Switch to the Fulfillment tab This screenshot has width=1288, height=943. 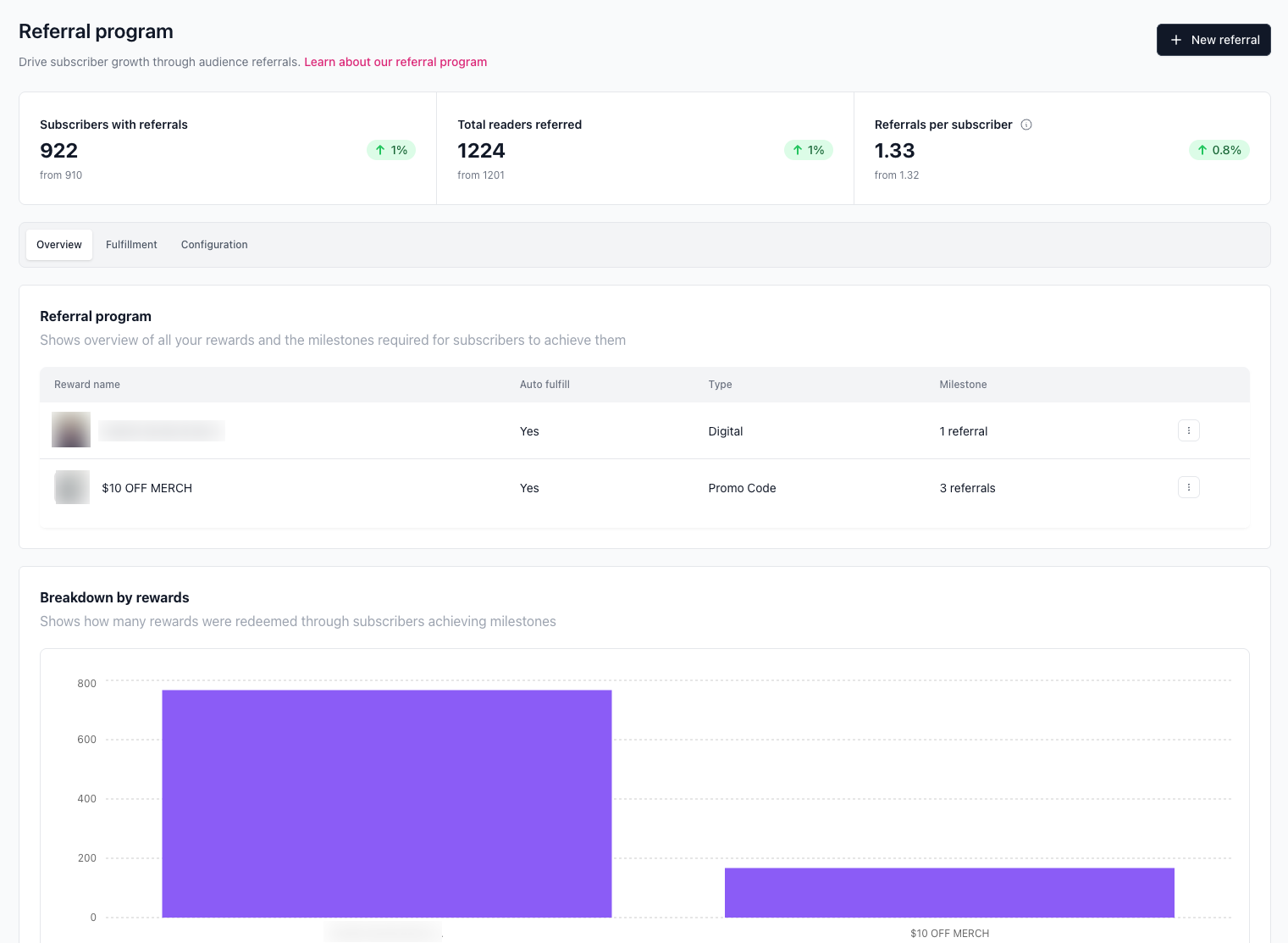pos(131,245)
